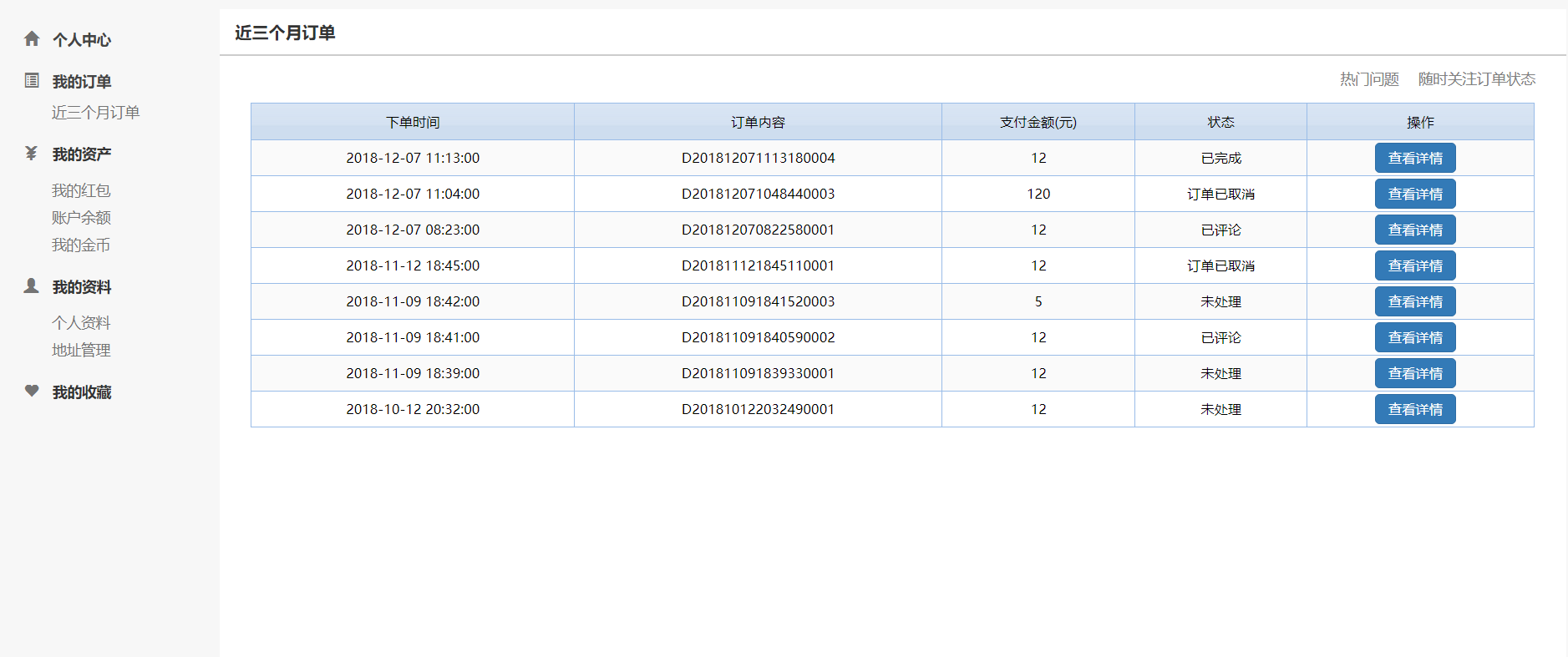Click 已评论 status of the 08:23:00 order
This screenshot has height=657, width=1568.
[1220, 230]
